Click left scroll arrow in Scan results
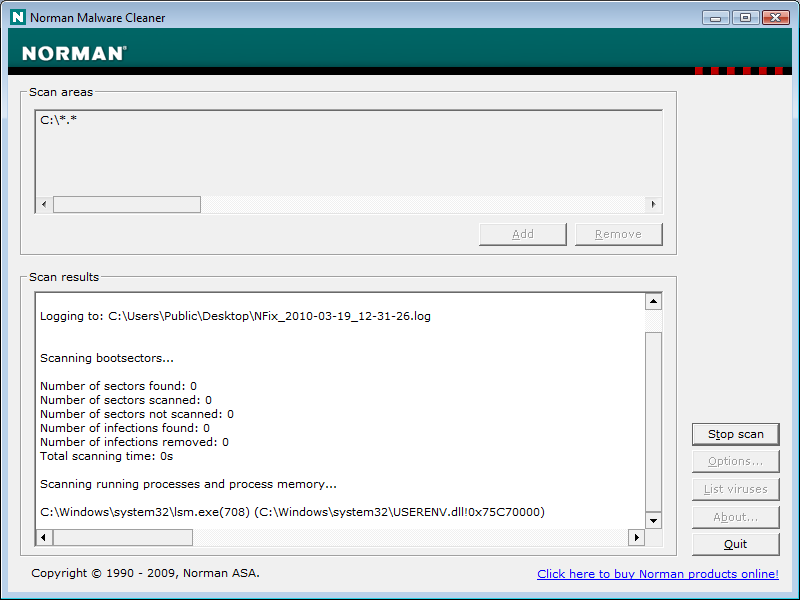This screenshot has height=600, width=800. pos(44,538)
